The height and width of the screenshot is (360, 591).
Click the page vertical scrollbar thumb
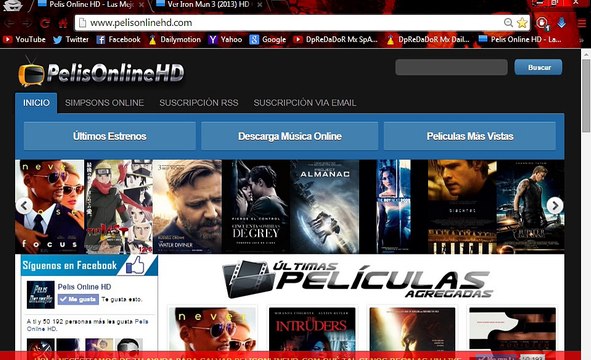[x=586, y=96]
